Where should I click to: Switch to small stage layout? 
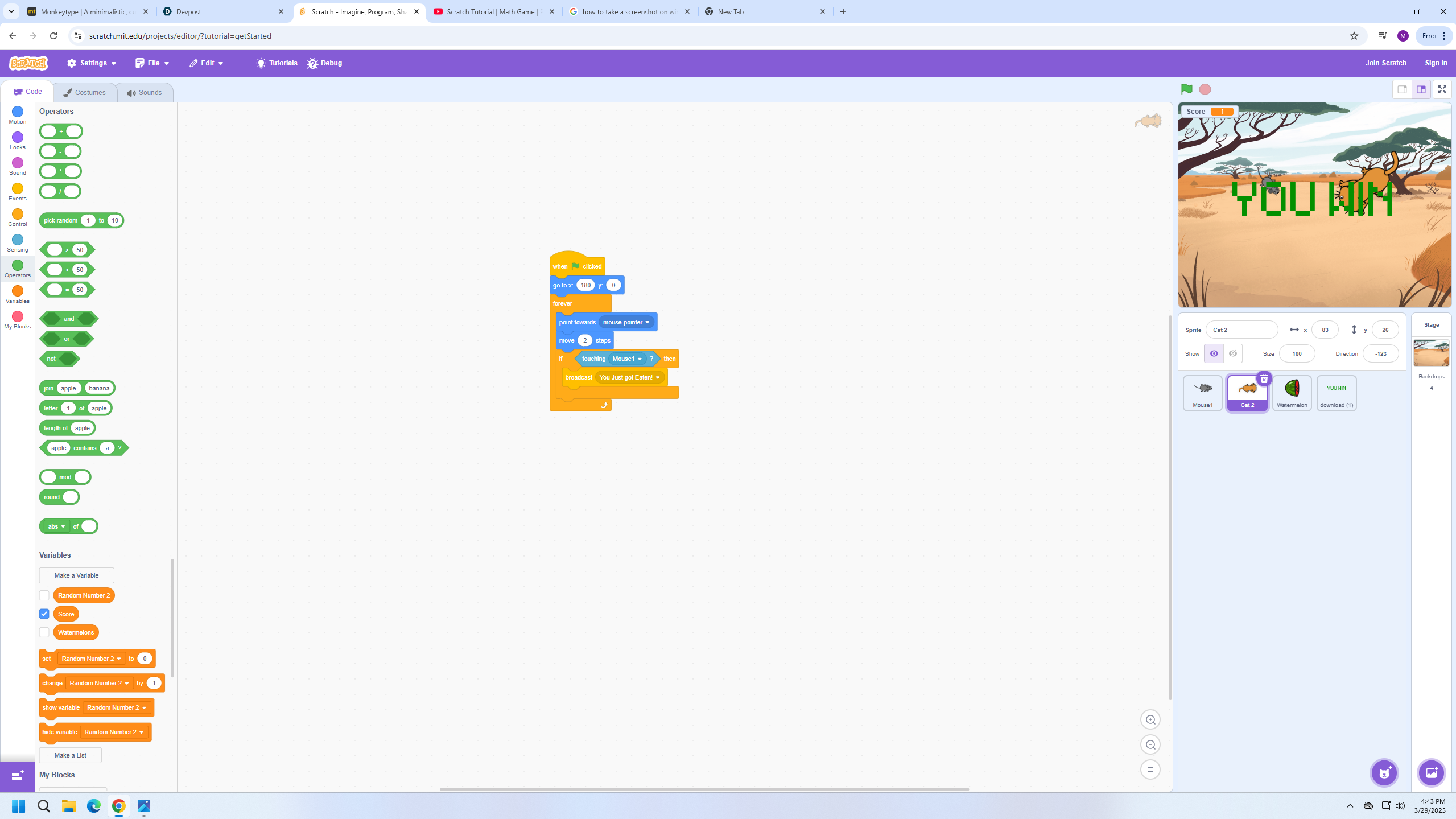point(1402,89)
